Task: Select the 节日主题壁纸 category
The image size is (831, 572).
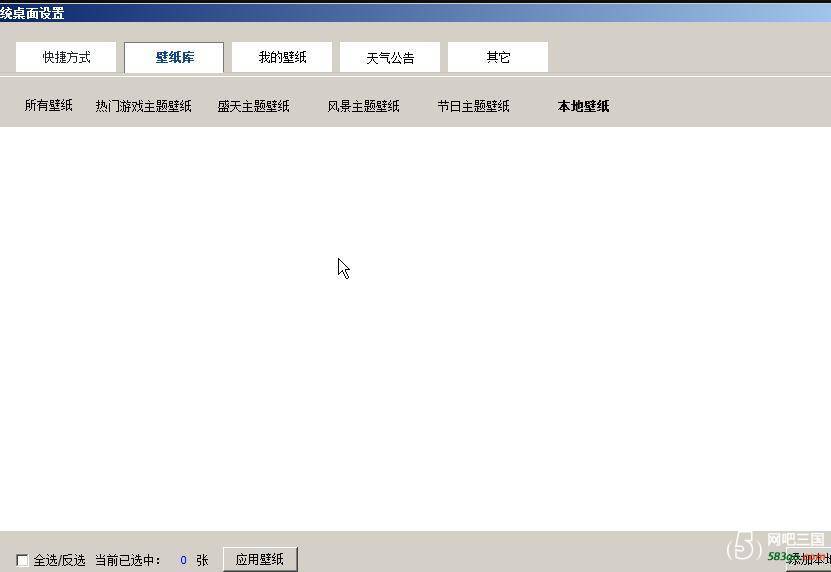Action: pyautogui.click(x=473, y=106)
